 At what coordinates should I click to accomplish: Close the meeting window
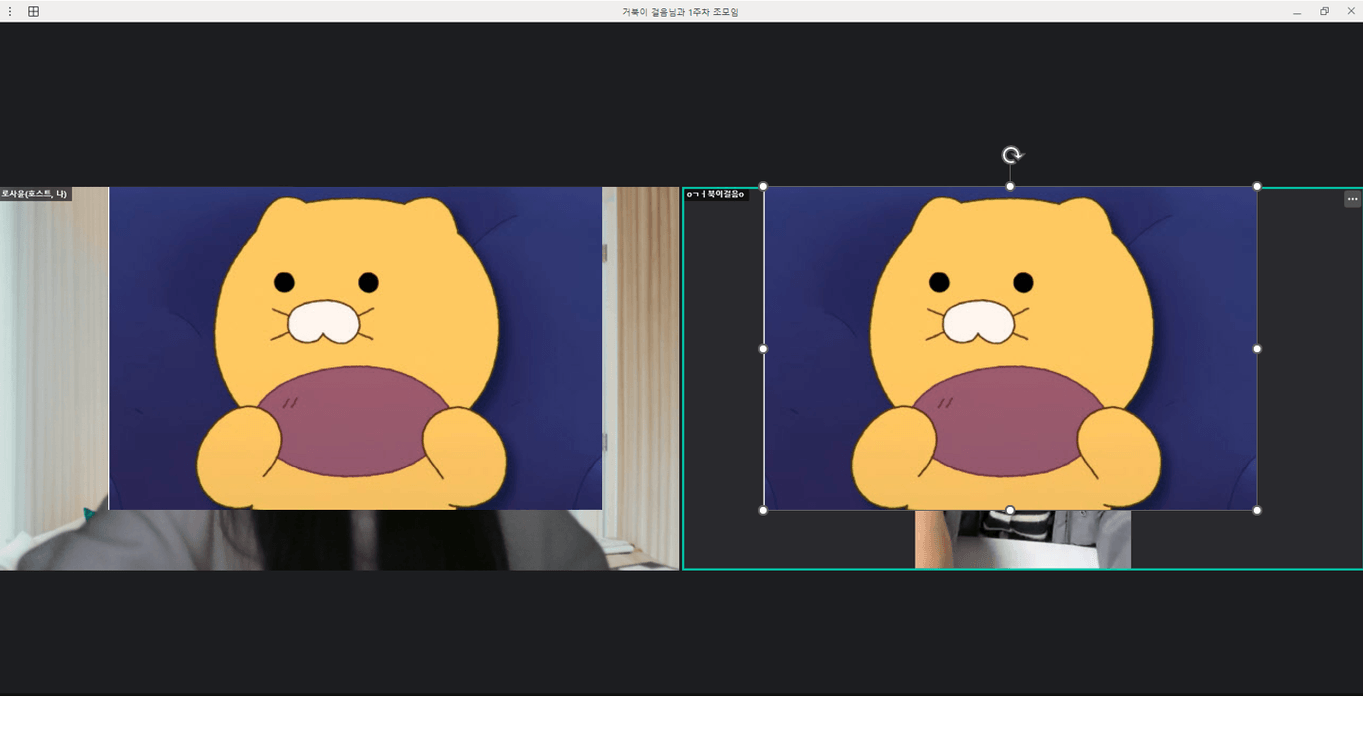click(1351, 12)
